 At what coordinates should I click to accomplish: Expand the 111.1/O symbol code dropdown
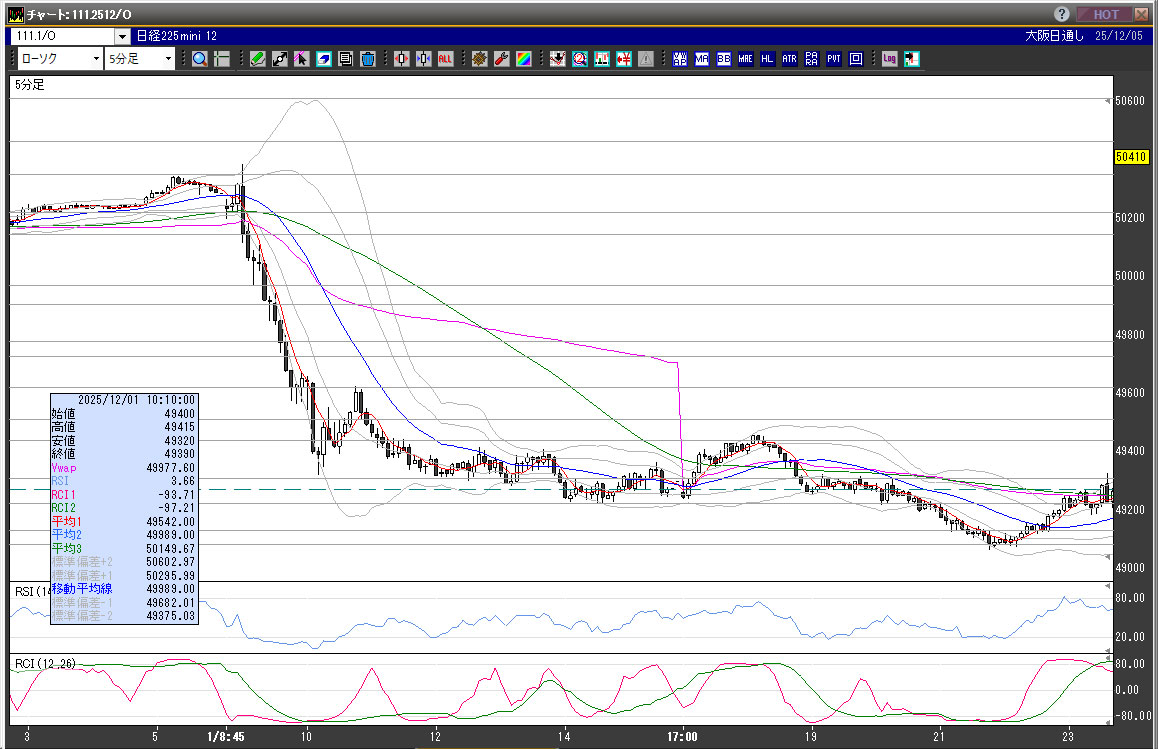pos(122,35)
